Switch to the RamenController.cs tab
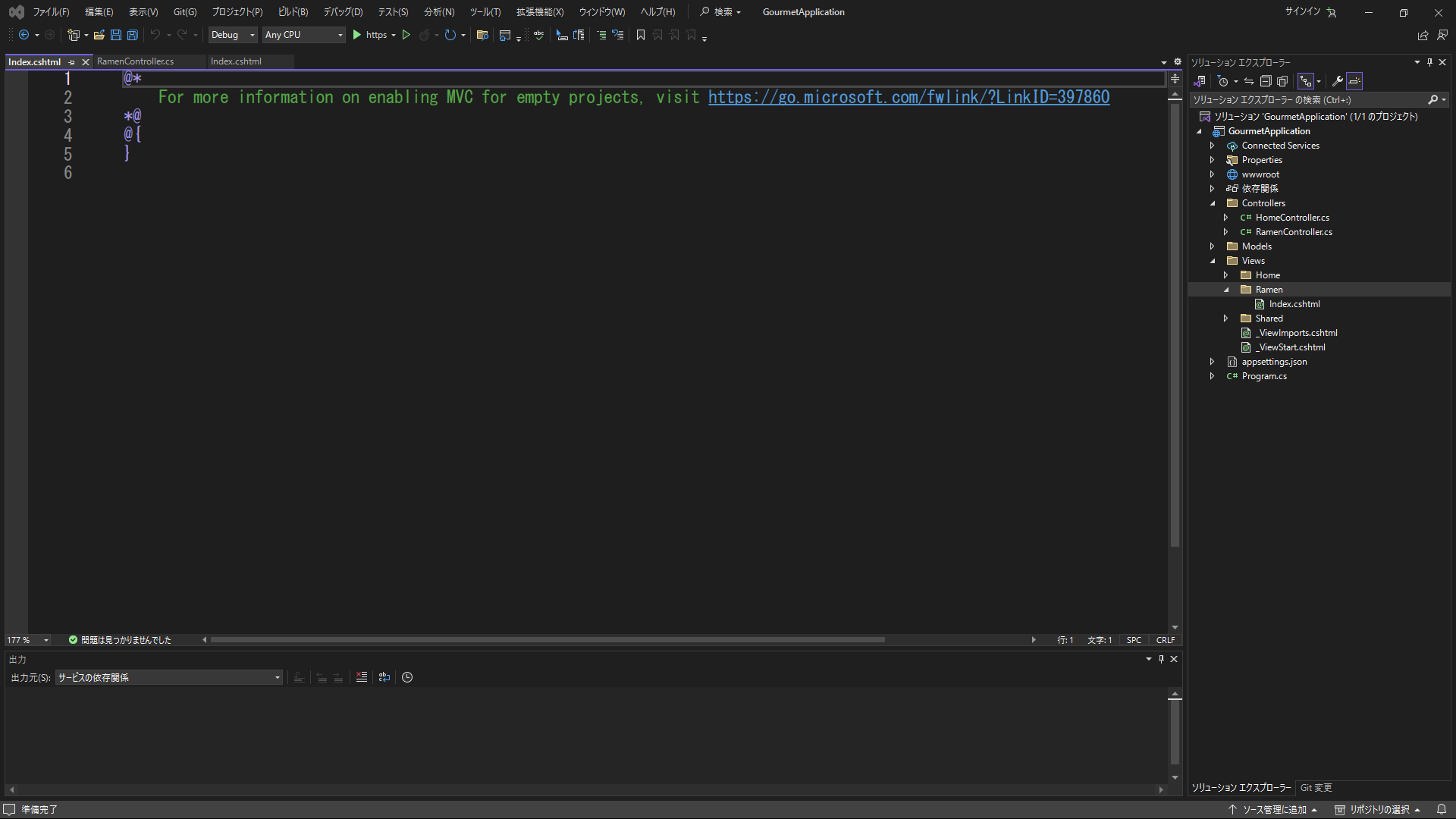 click(136, 61)
